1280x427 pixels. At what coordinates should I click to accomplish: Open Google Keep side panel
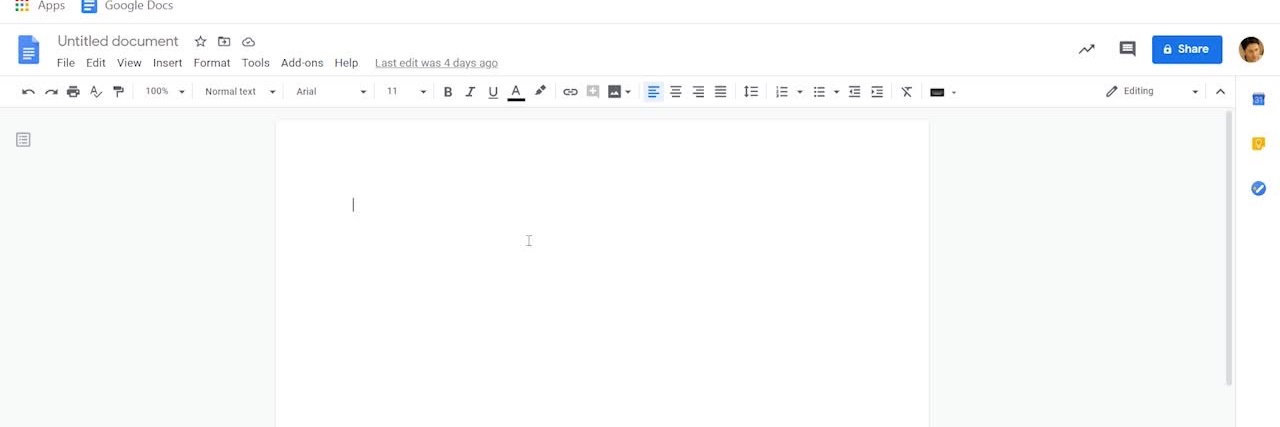point(1259,144)
